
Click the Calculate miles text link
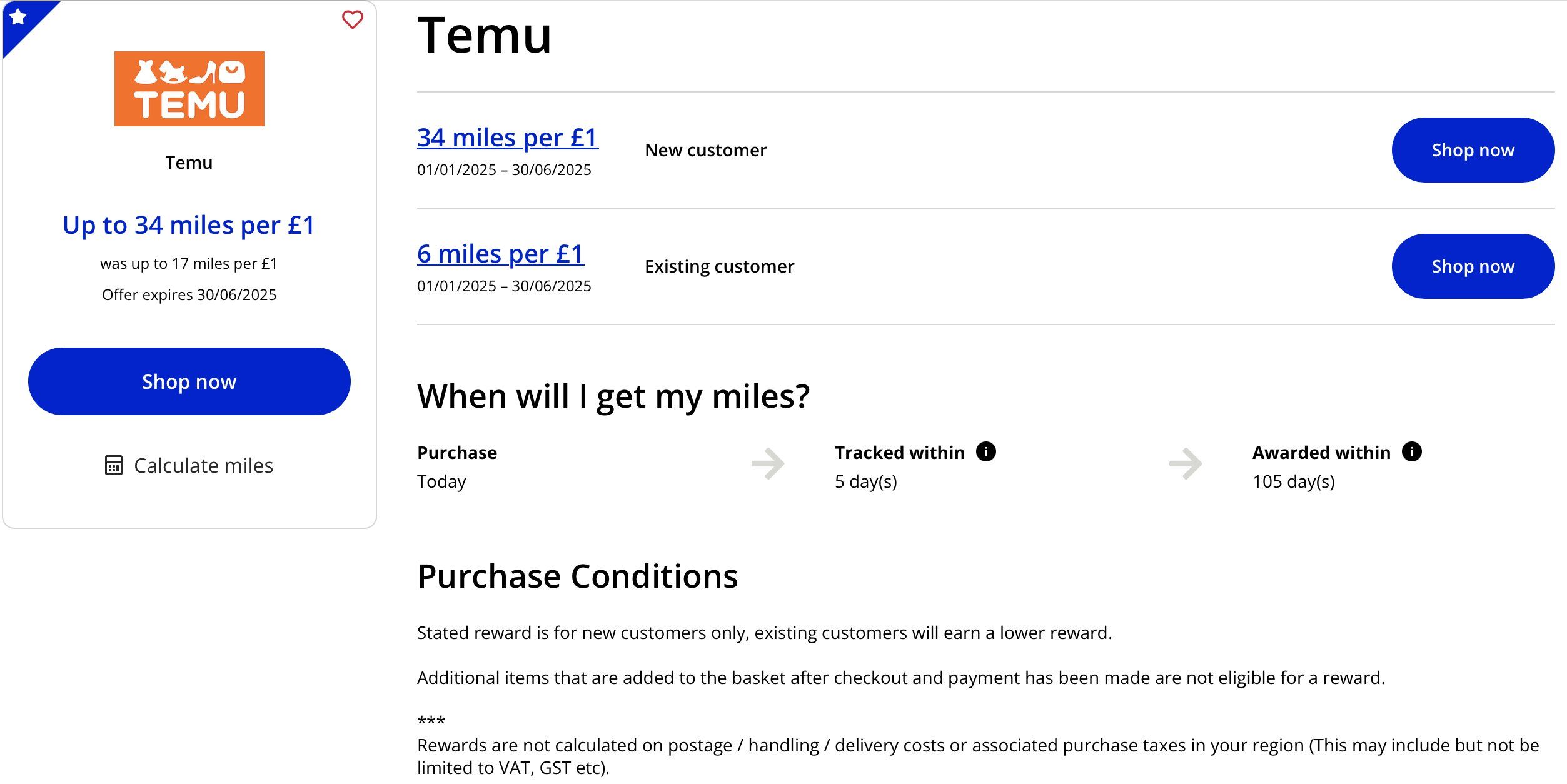pyautogui.click(x=203, y=466)
